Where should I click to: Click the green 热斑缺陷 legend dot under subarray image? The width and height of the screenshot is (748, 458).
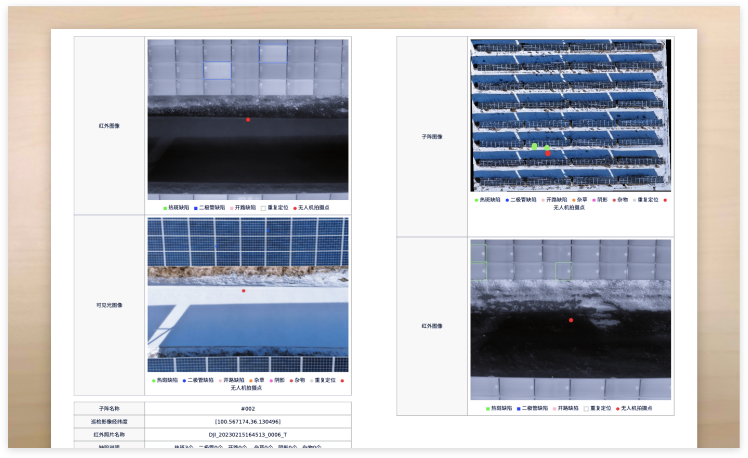tap(476, 199)
